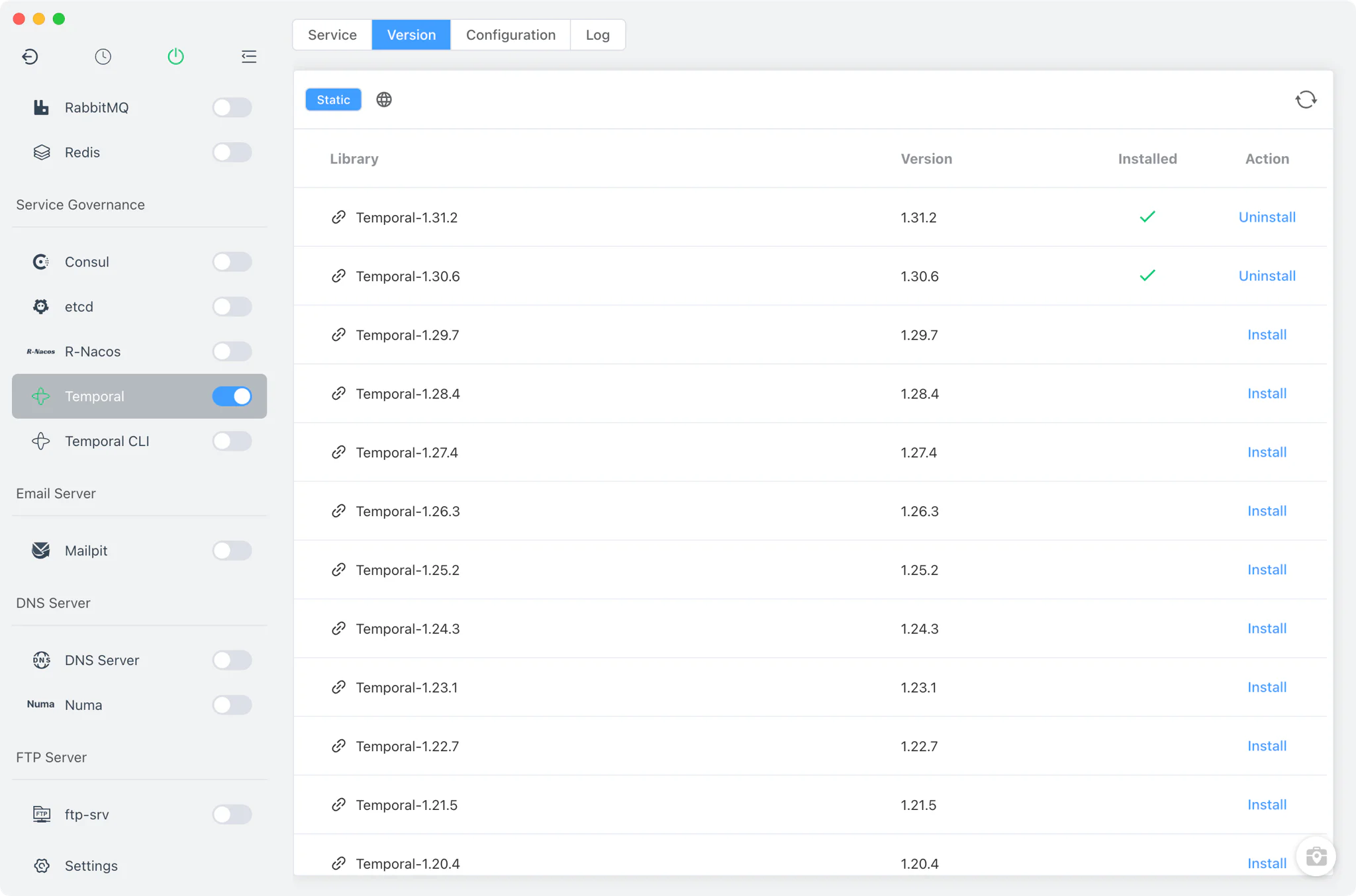Click the Installed column header

[x=1147, y=159]
